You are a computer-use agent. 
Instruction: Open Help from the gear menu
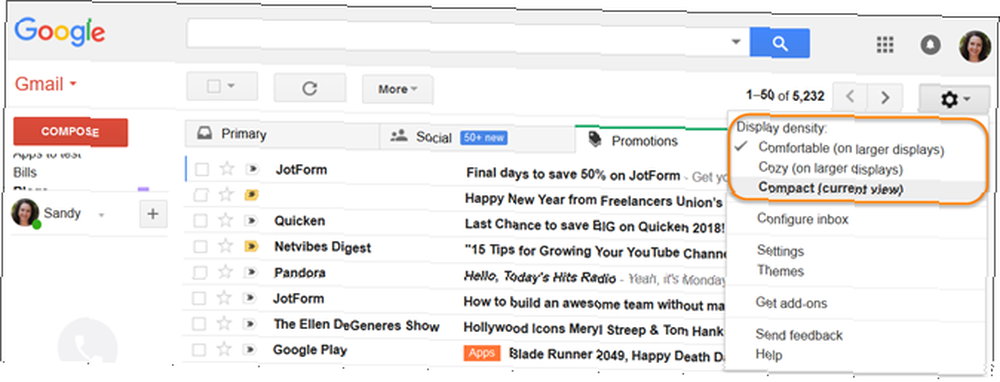pos(768,355)
